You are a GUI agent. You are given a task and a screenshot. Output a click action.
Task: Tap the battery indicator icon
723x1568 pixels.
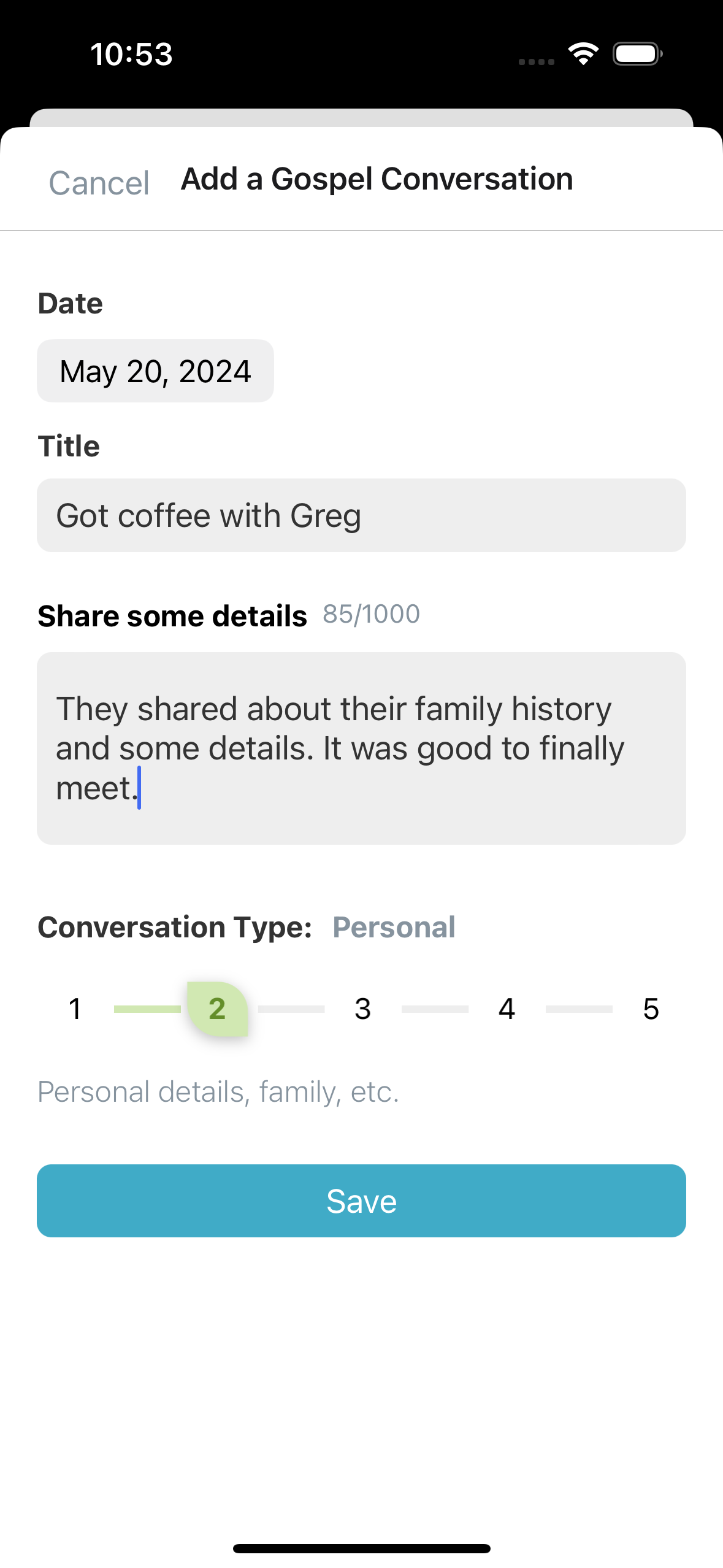pos(637,54)
